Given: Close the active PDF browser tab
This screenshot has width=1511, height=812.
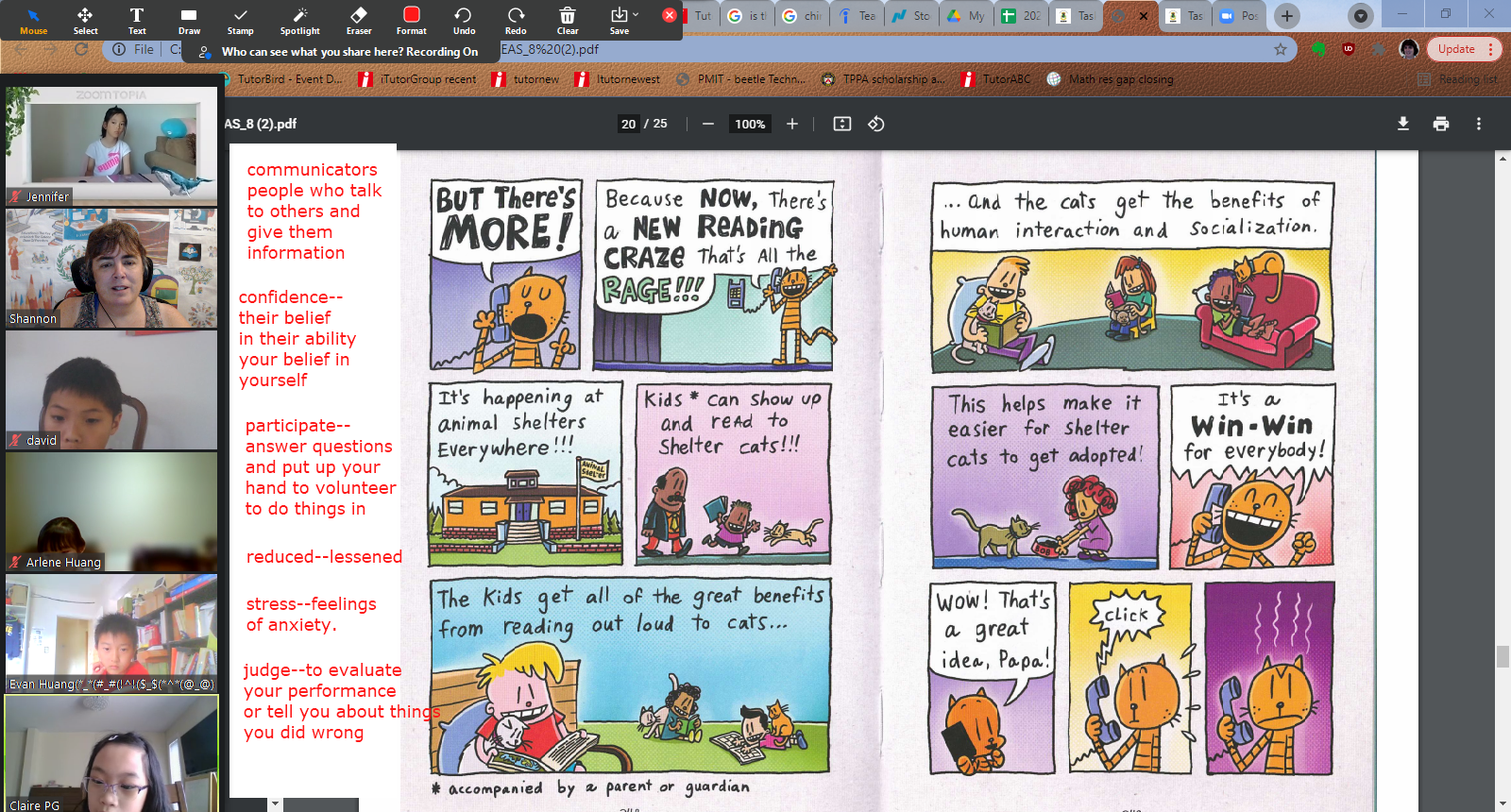Looking at the screenshot, I should 1144,16.
